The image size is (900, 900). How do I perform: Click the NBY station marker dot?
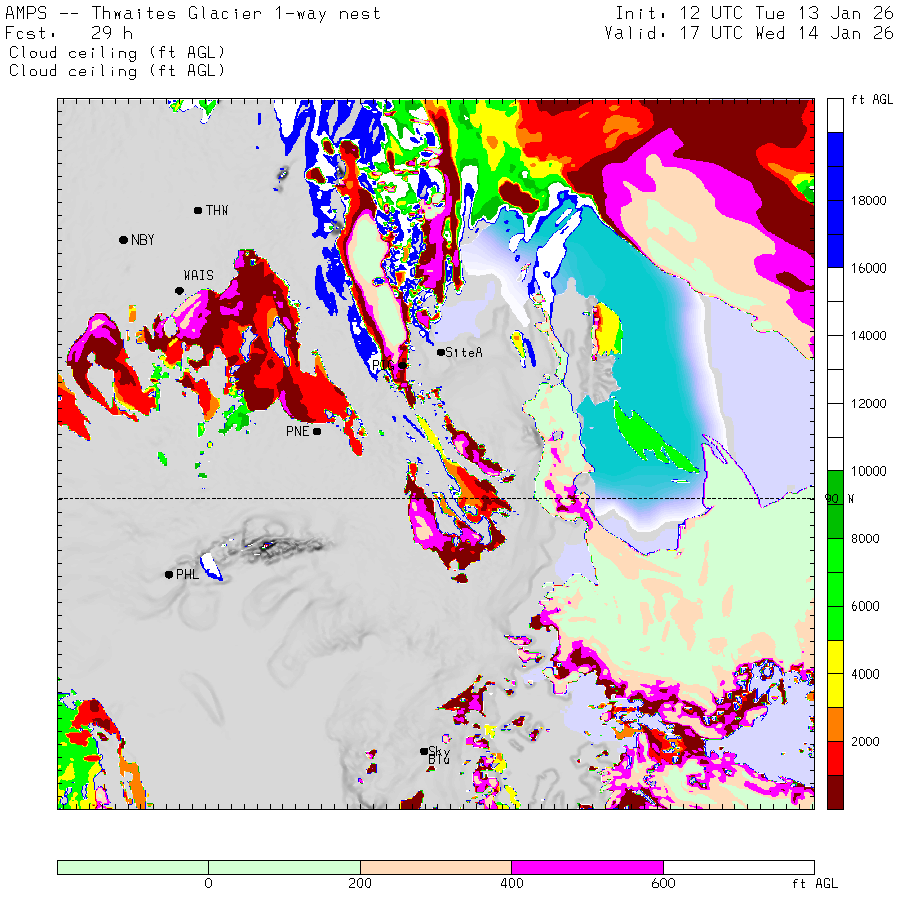pos(123,240)
